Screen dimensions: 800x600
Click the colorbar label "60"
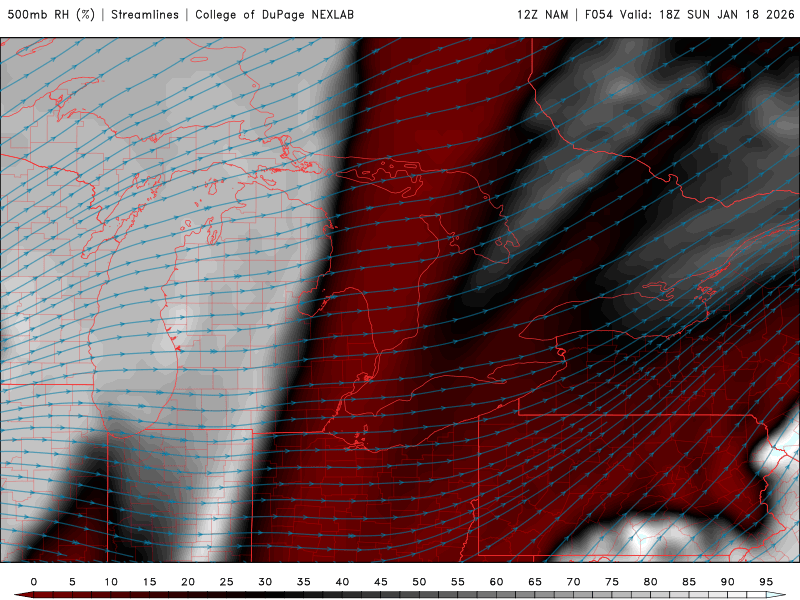[x=496, y=582]
